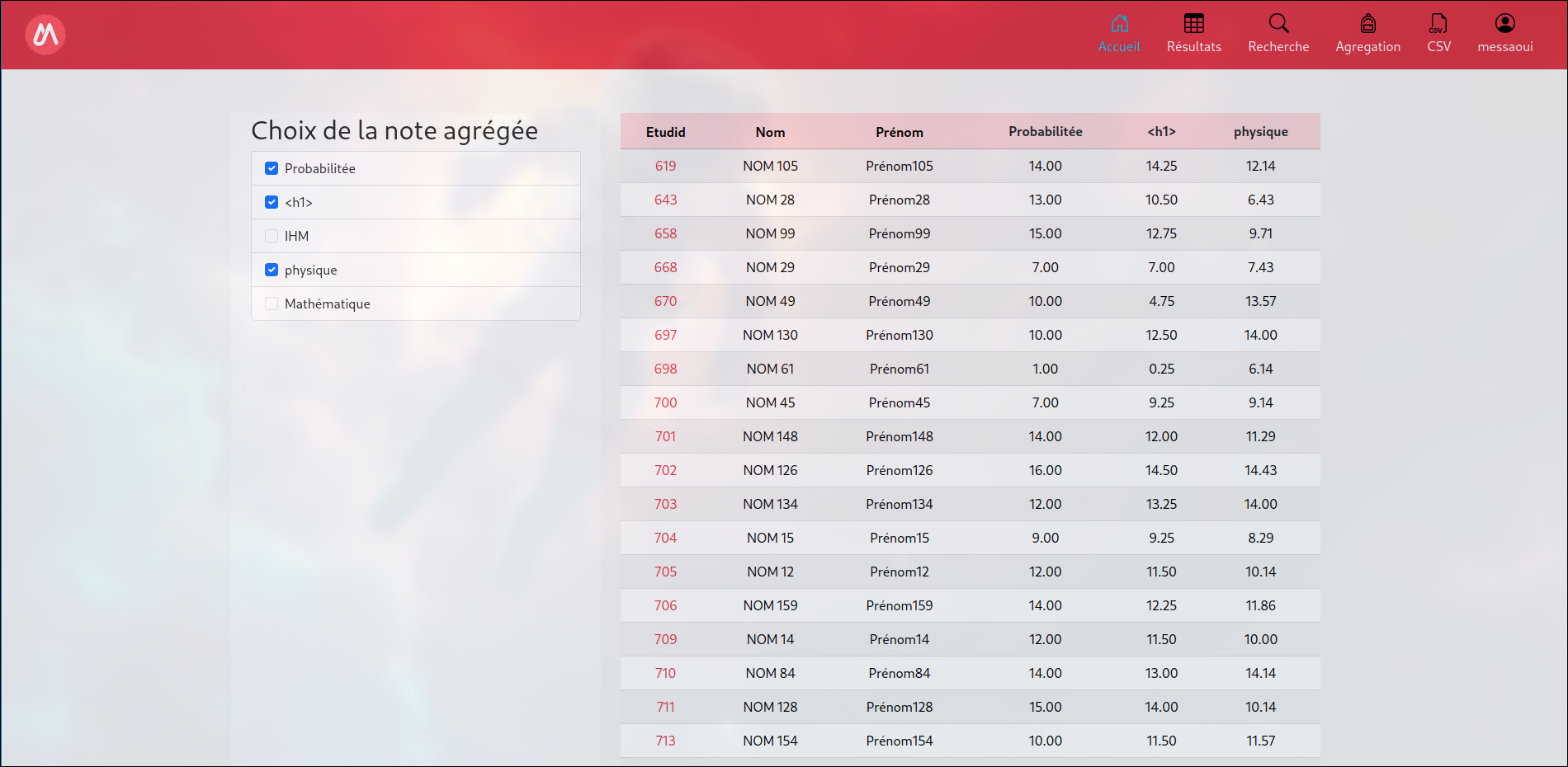Open the messaoui user profile icon
The width and height of the screenshot is (1568, 767).
tap(1504, 24)
